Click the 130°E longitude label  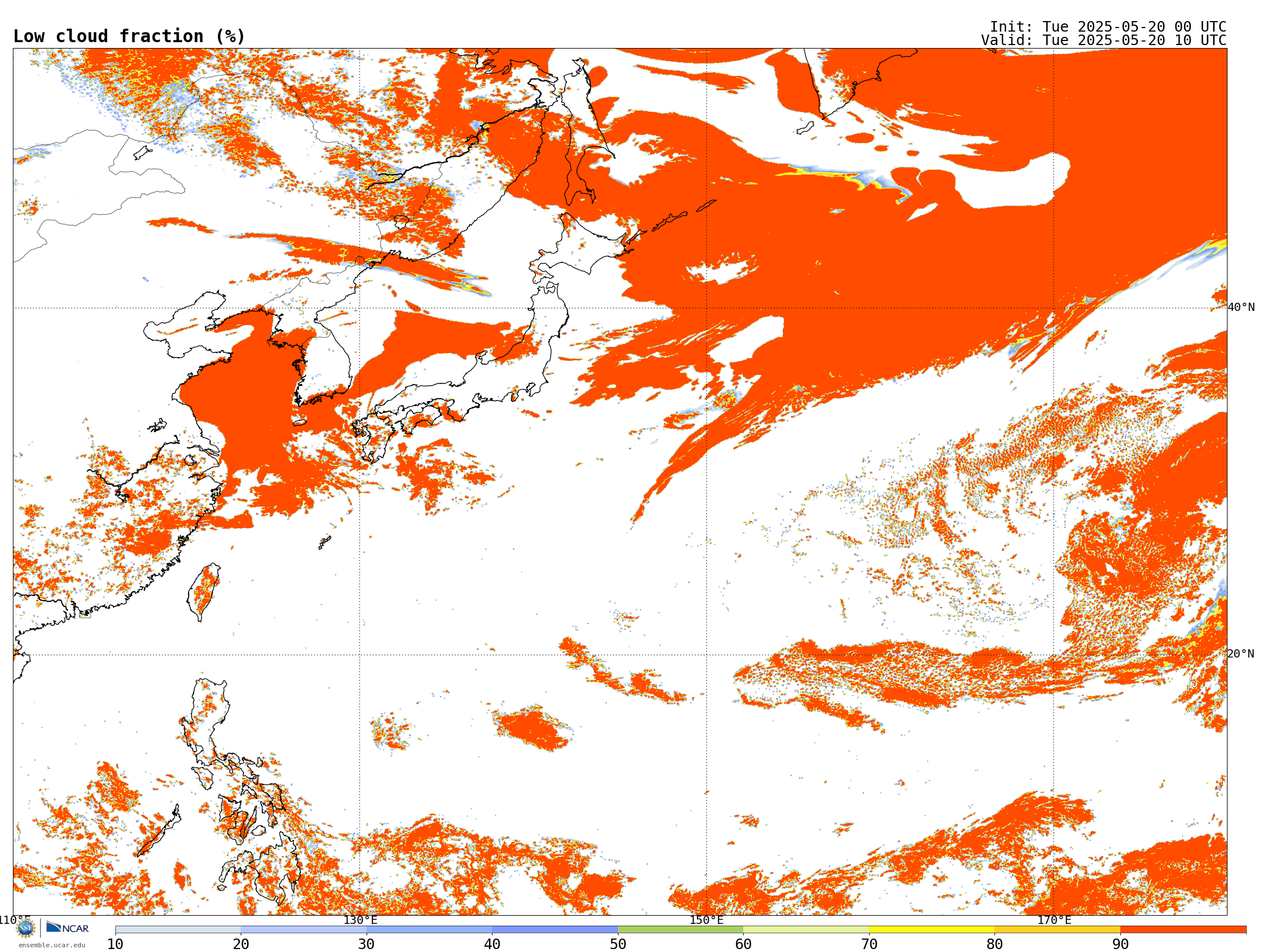pyautogui.click(x=360, y=920)
